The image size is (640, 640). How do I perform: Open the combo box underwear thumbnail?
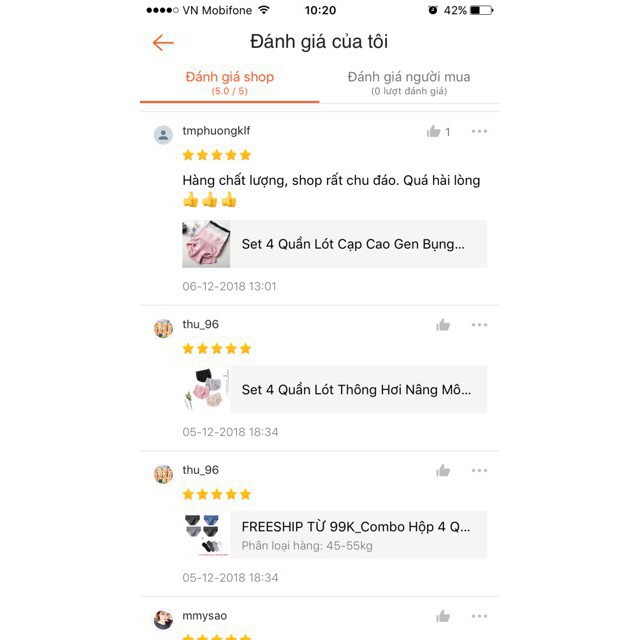206,535
